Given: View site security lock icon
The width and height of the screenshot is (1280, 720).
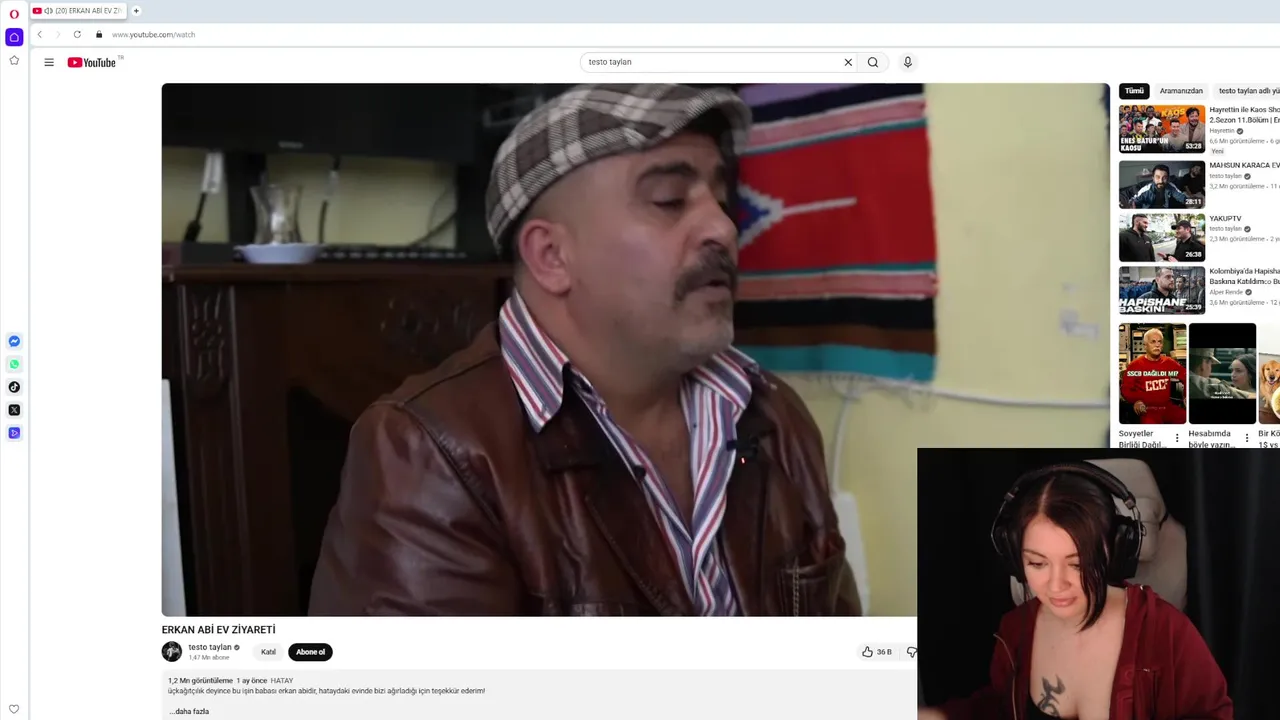Looking at the screenshot, I should (99, 34).
